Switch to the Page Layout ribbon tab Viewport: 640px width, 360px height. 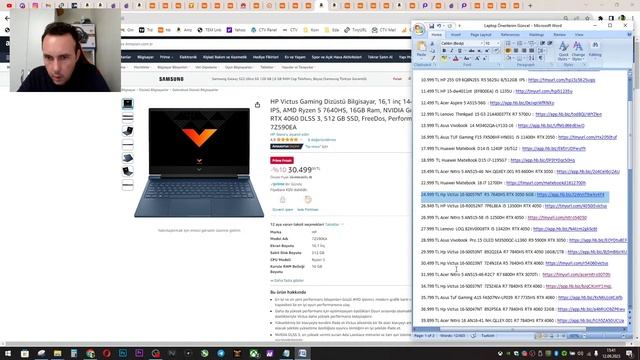(x=481, y=35)
